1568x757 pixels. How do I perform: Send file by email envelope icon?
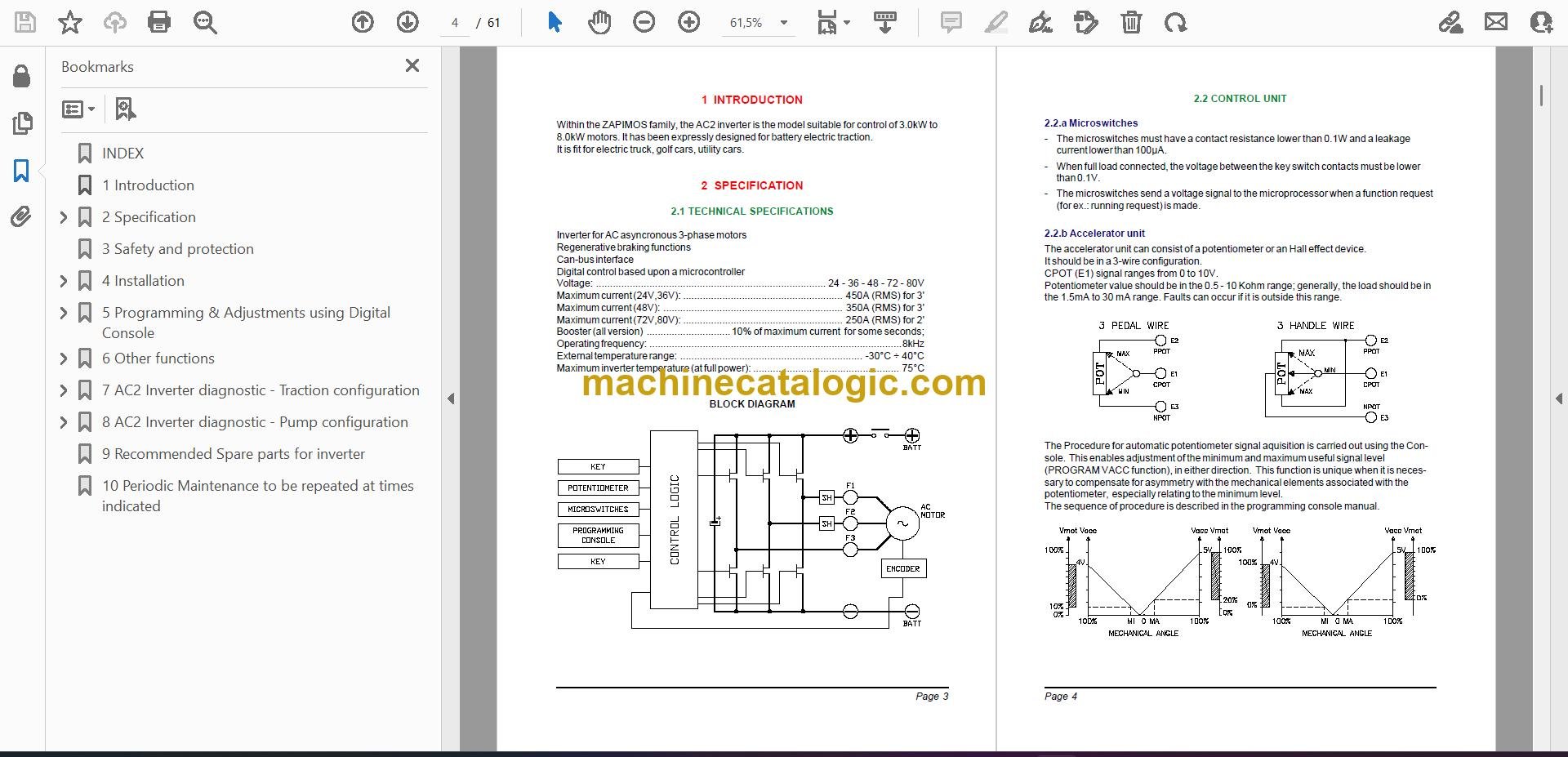click(1496, 22)
